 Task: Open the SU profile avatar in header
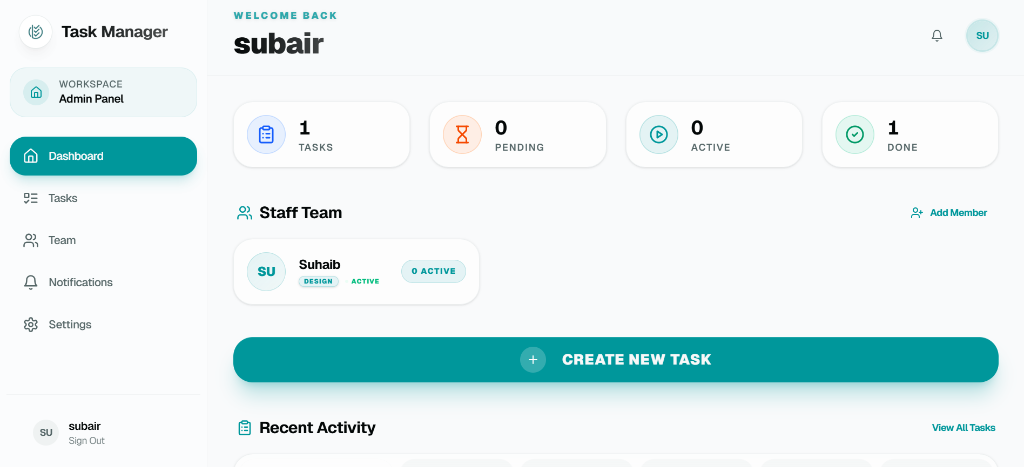click(982, 35)
